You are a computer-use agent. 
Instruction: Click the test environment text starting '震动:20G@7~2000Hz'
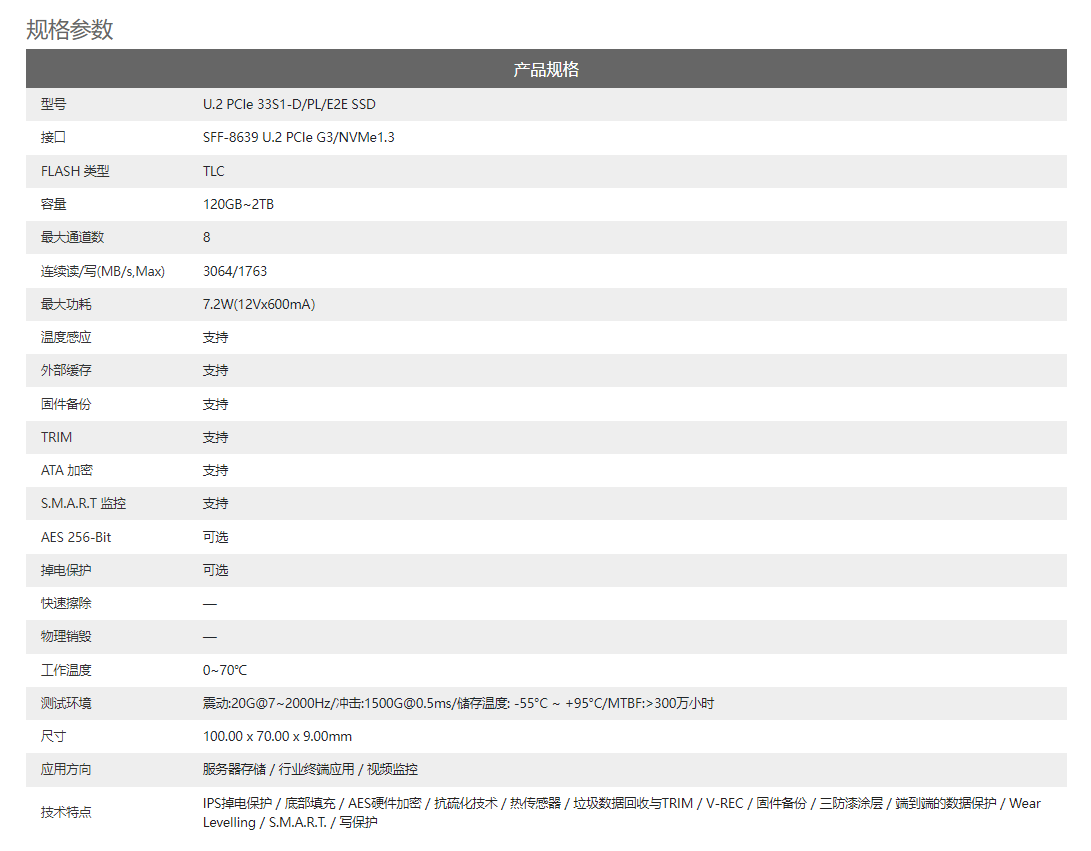[x=459, y=703]
